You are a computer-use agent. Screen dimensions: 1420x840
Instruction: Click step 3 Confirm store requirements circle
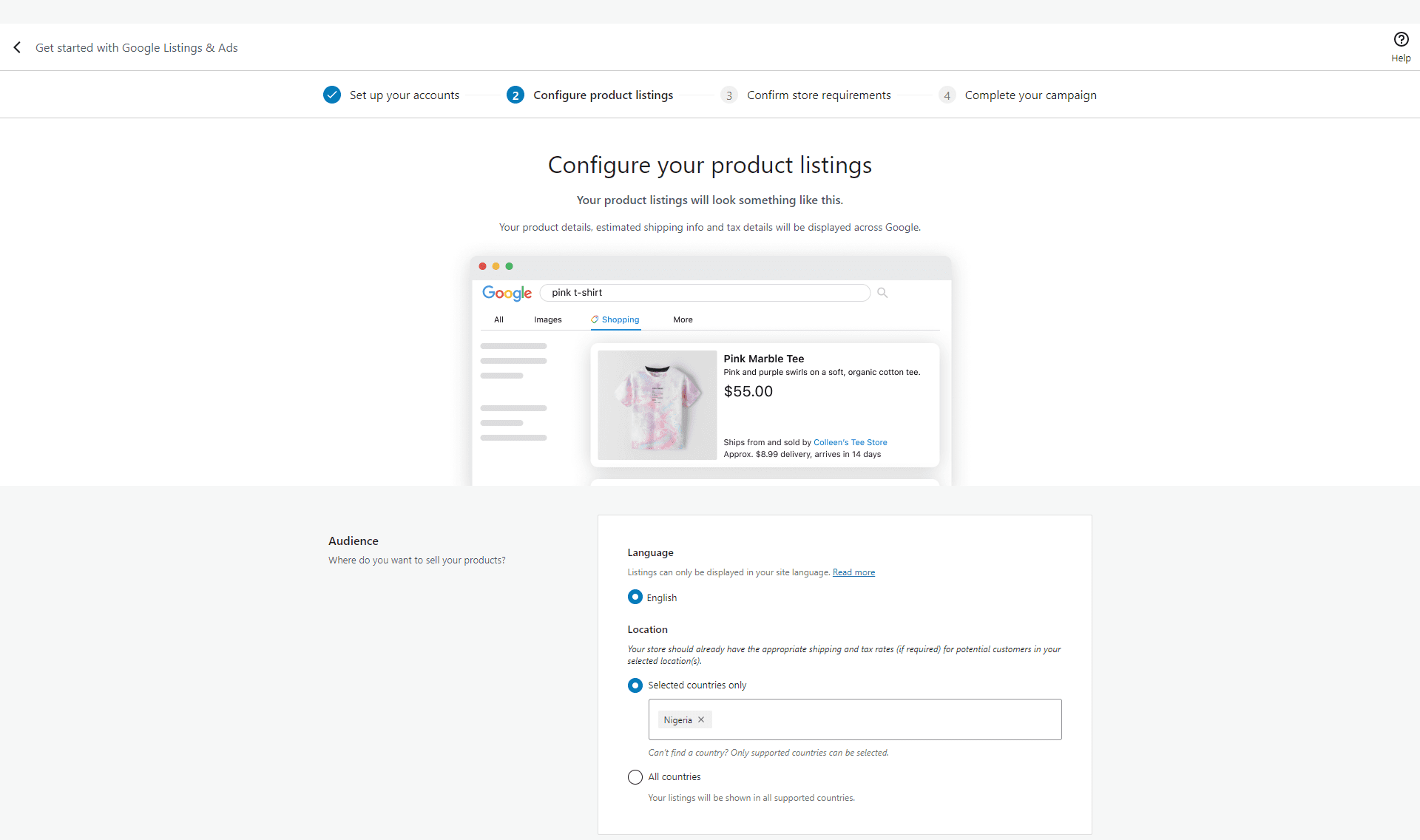click(729, 95)
